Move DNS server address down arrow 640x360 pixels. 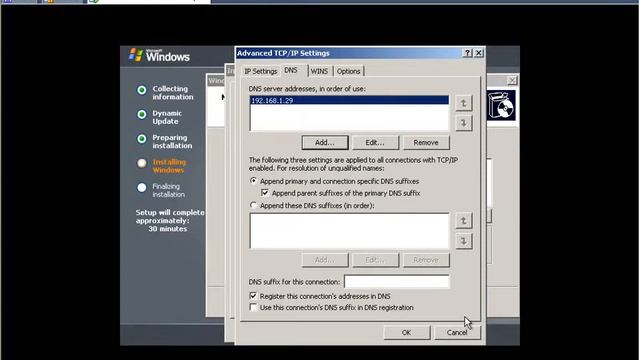point(463,123)
